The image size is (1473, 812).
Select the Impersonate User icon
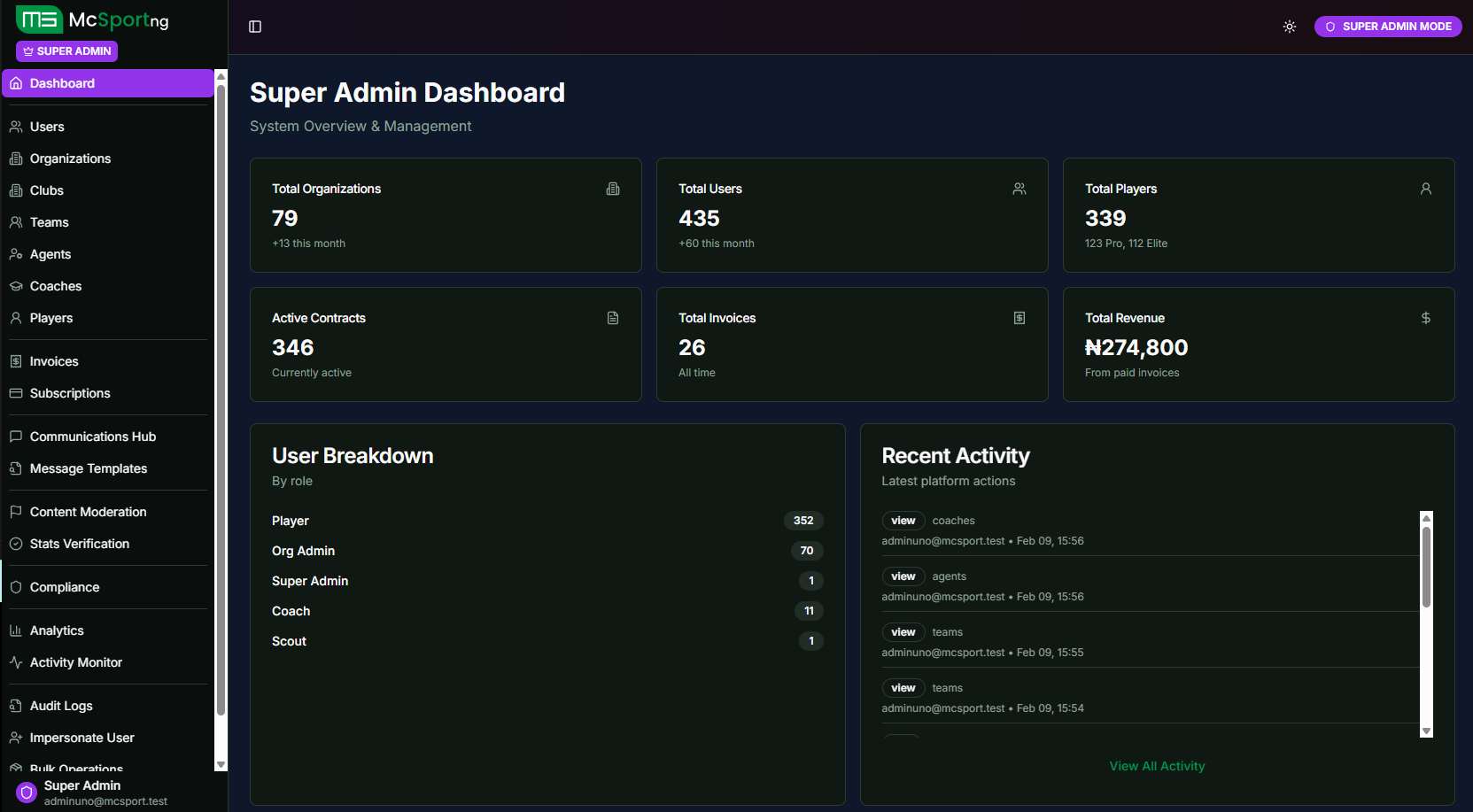[15, 737]
